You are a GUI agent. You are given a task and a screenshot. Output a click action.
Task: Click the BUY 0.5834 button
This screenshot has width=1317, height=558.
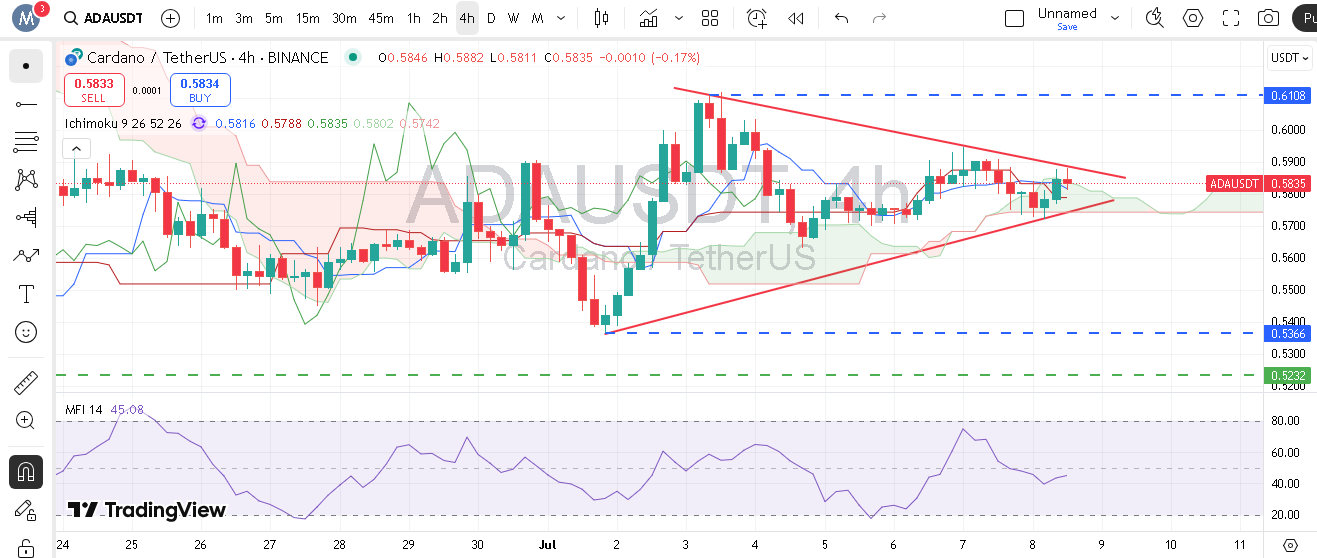click(x=200, y=90)
